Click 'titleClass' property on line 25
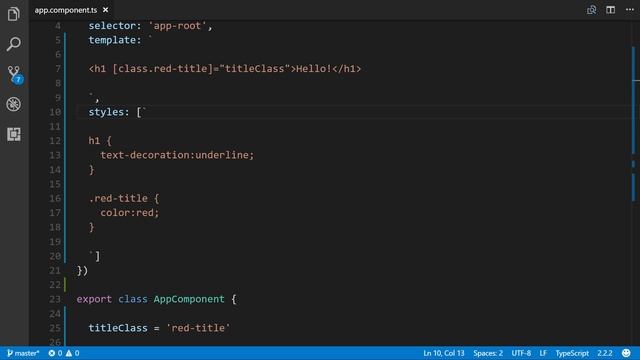This screenshot has width=640, height=360. pyautogui.click(x=118, y=328)
